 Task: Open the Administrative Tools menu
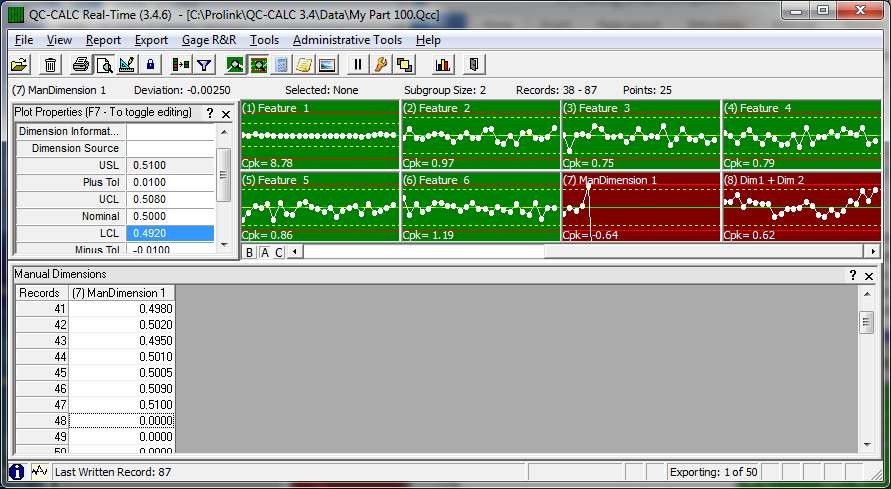click(347, 40)
